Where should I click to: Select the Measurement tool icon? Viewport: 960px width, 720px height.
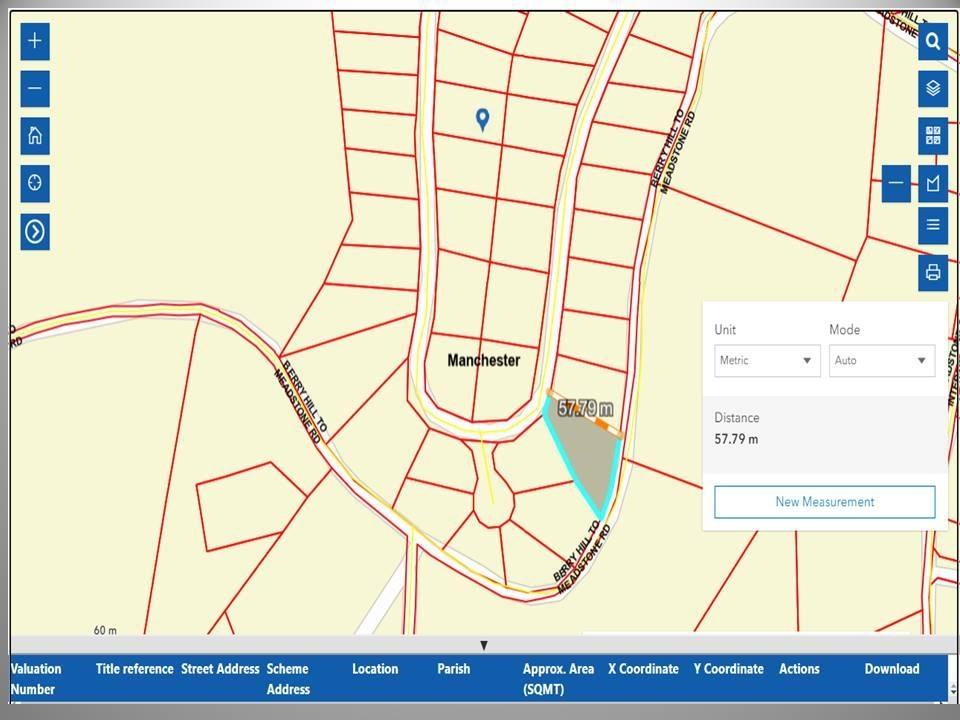pos(932,183)
